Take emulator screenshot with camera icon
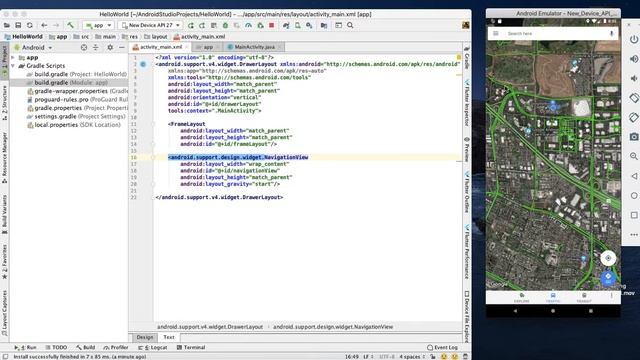 point(633,137)
